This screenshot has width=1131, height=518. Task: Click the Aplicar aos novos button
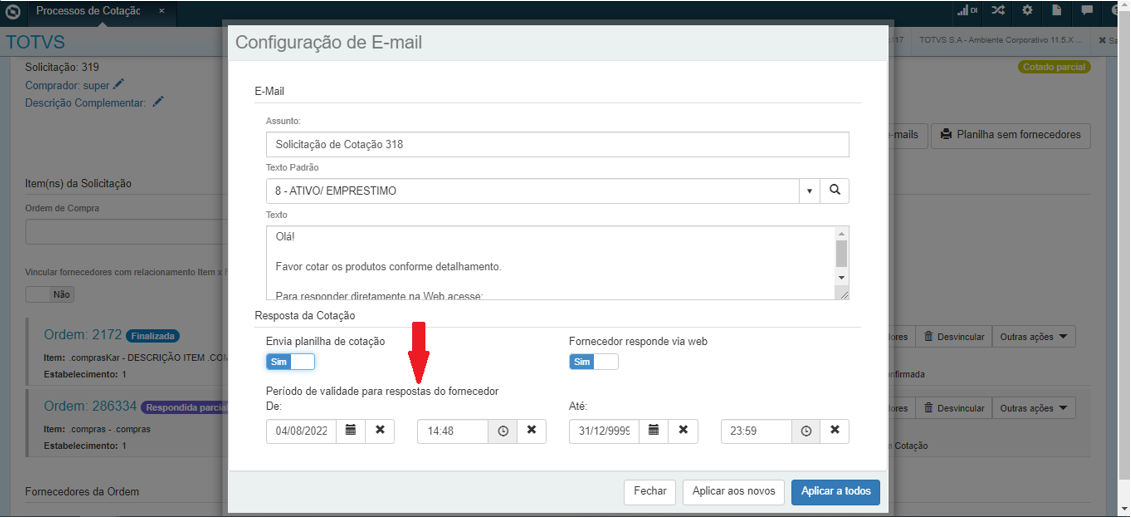click(x=734, y=491)
